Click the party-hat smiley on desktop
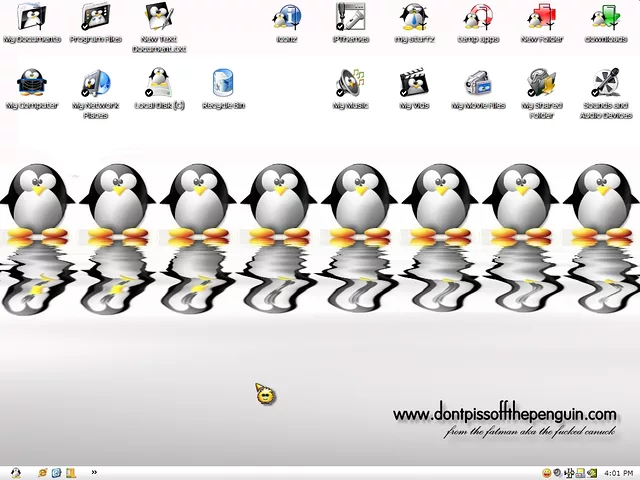 [265, 394]
